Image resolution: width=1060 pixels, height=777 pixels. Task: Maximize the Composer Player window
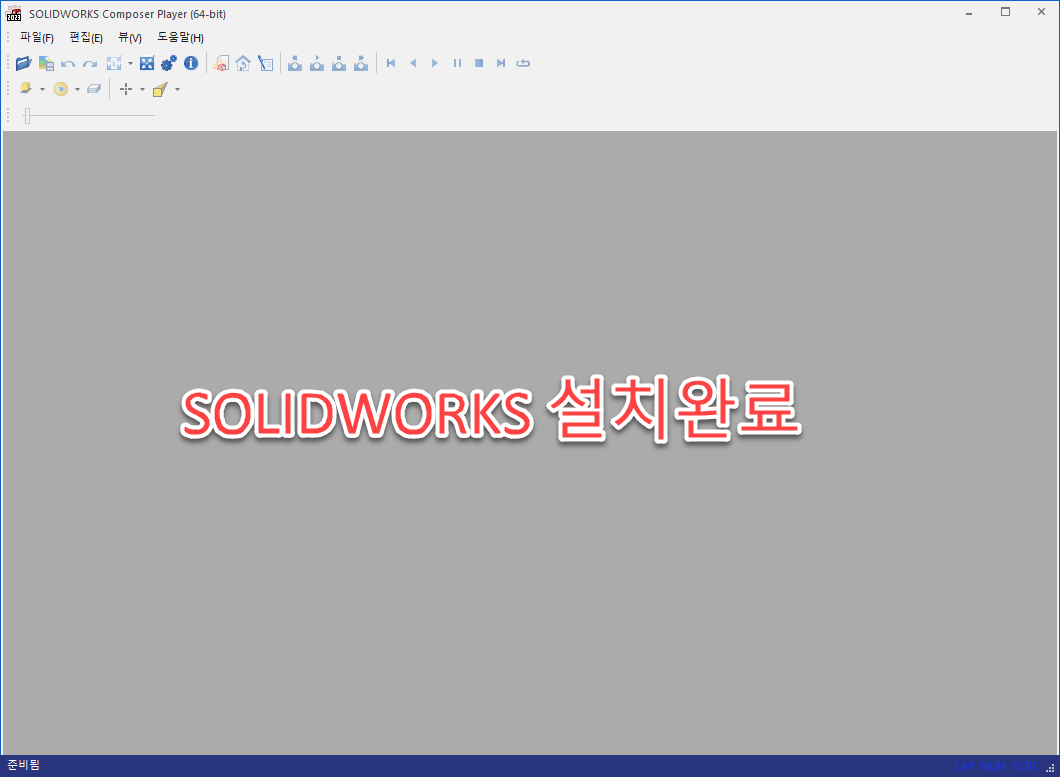(1005, 12)
